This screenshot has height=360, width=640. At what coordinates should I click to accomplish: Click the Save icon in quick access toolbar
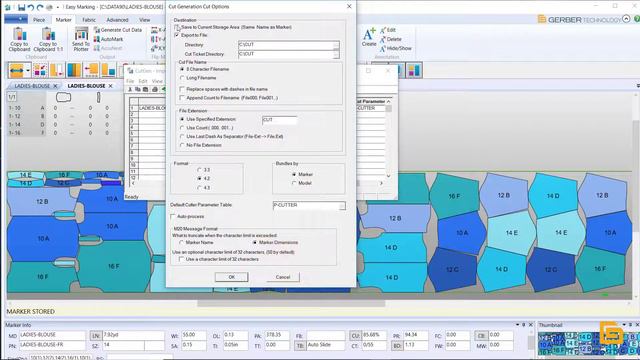(22, 7)
